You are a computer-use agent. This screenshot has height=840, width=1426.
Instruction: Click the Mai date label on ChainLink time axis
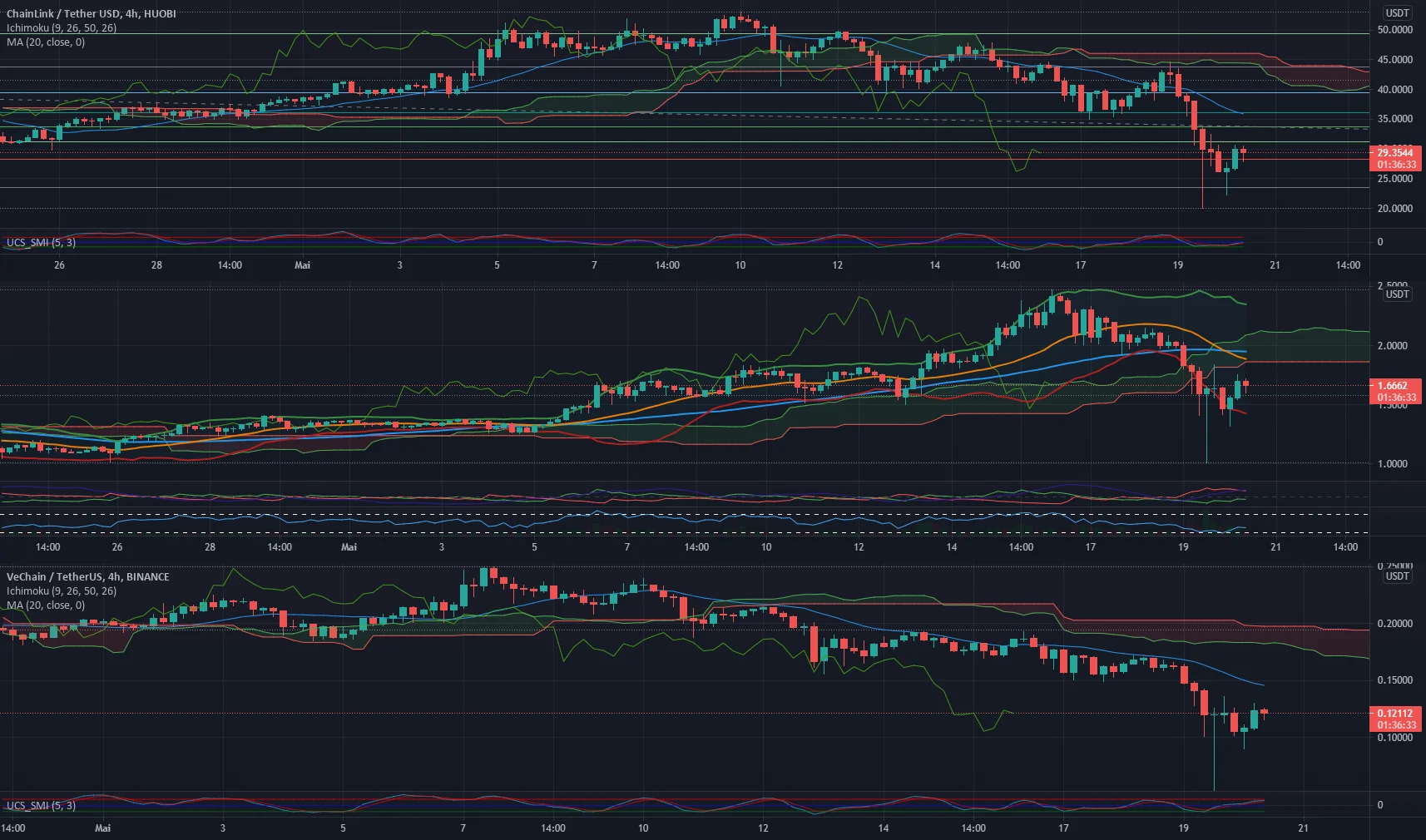[x=303, y=265]
